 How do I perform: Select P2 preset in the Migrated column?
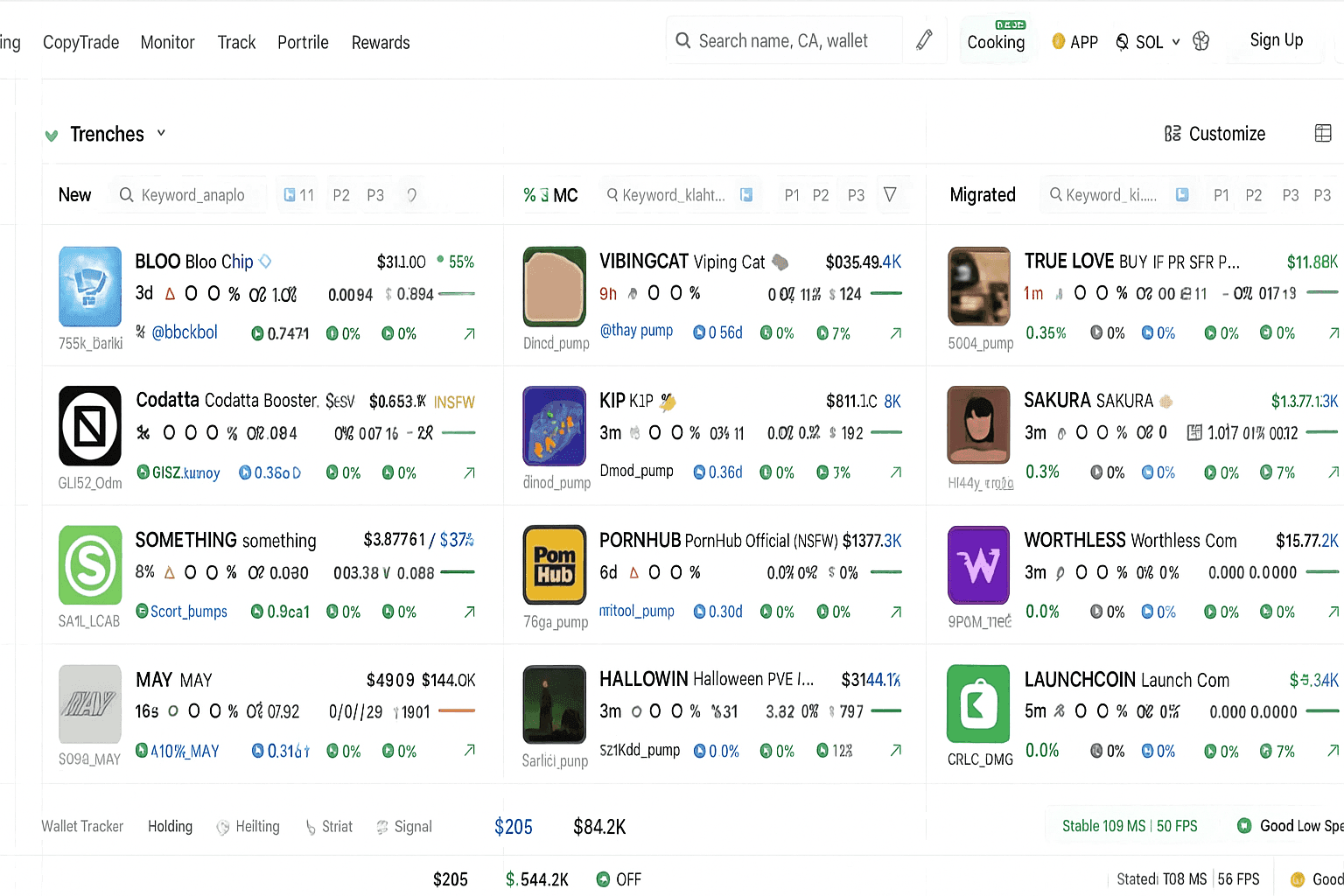point(1254,195)
